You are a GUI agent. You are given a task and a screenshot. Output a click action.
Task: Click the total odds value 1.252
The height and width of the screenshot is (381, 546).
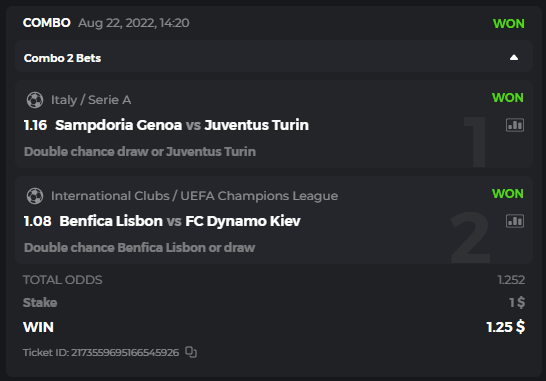tap(511, 280)
